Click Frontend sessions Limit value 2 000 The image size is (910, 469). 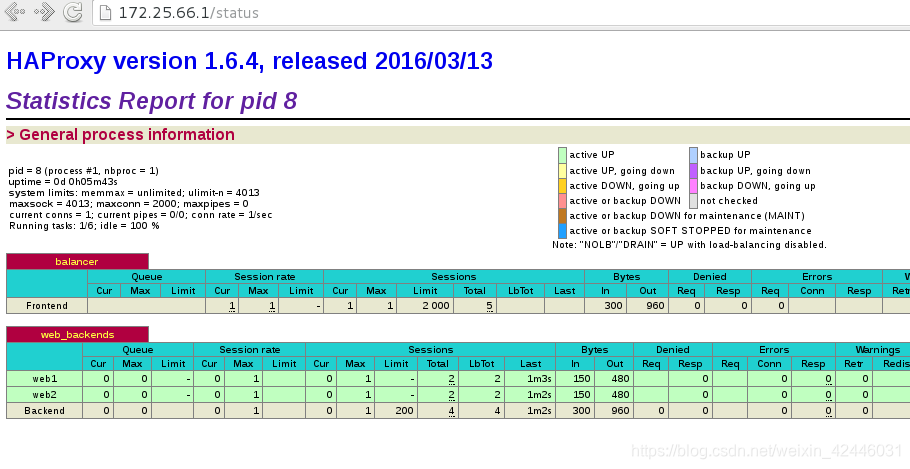point(436,306)
